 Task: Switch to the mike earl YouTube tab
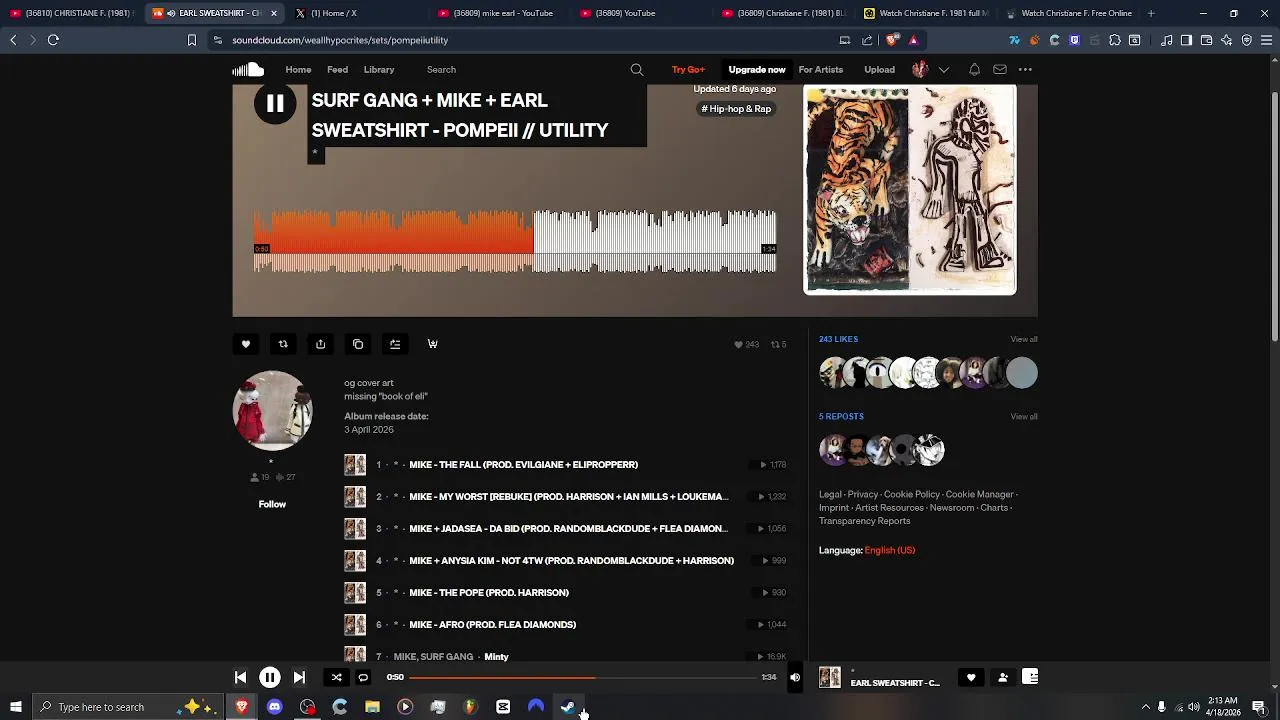(x=503, y=13)
